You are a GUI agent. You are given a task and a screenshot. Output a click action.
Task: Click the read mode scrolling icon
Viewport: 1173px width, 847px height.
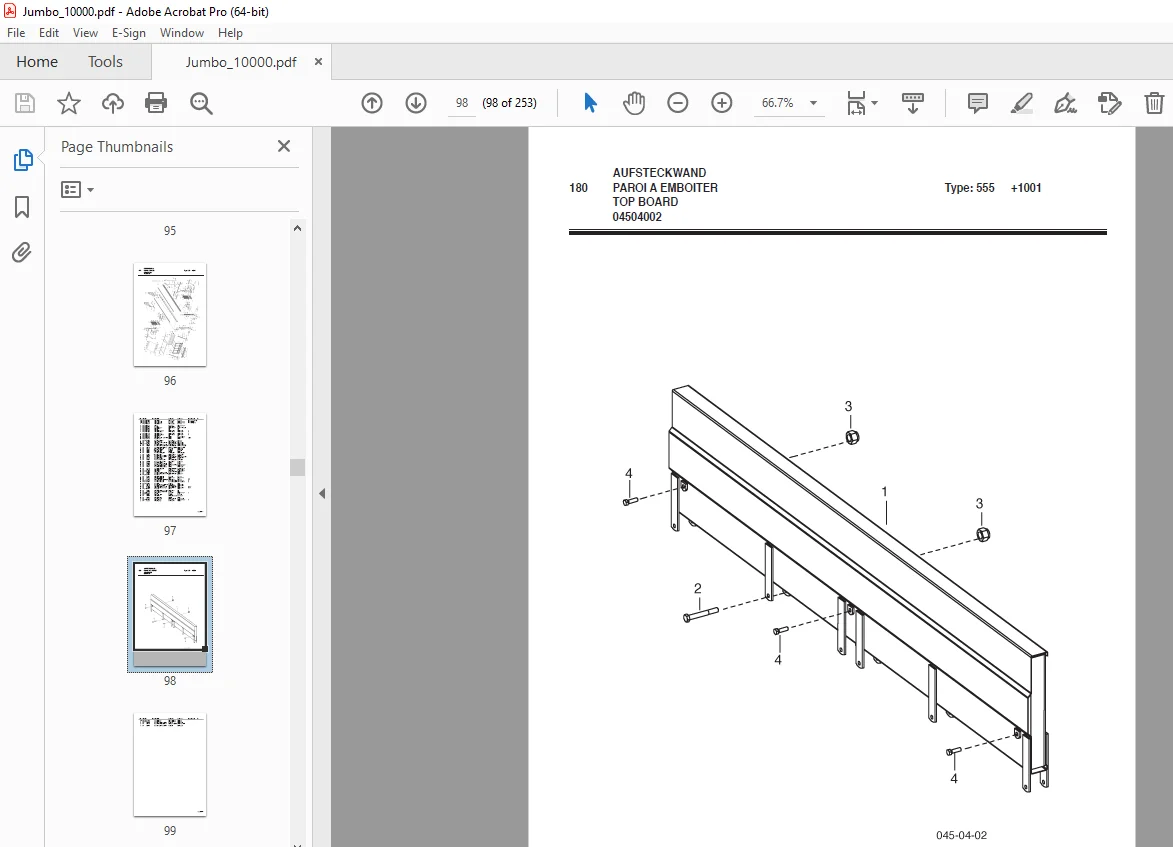pyautogui.click(x=913, y=103)
